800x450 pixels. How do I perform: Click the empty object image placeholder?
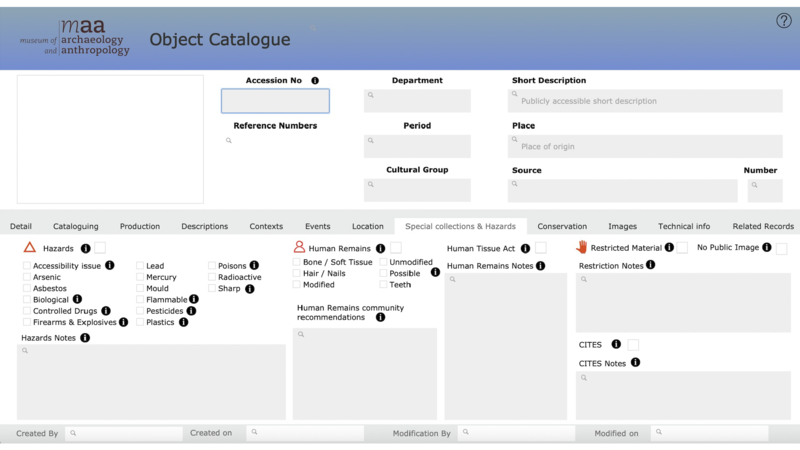click(x=110, y=139)
